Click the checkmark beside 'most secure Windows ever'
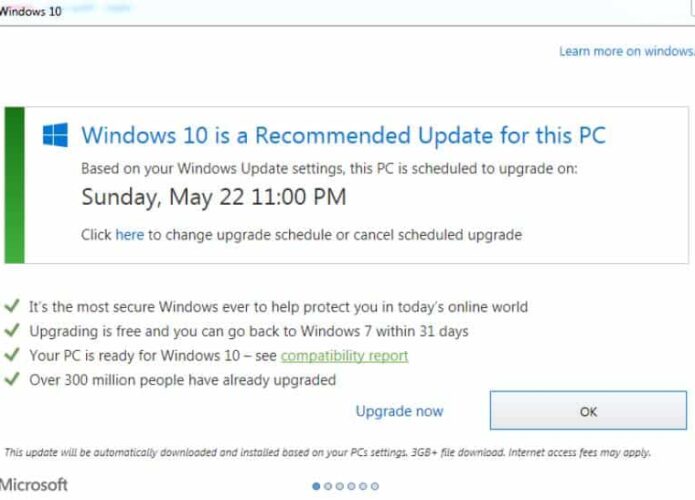 click(12, 305)
